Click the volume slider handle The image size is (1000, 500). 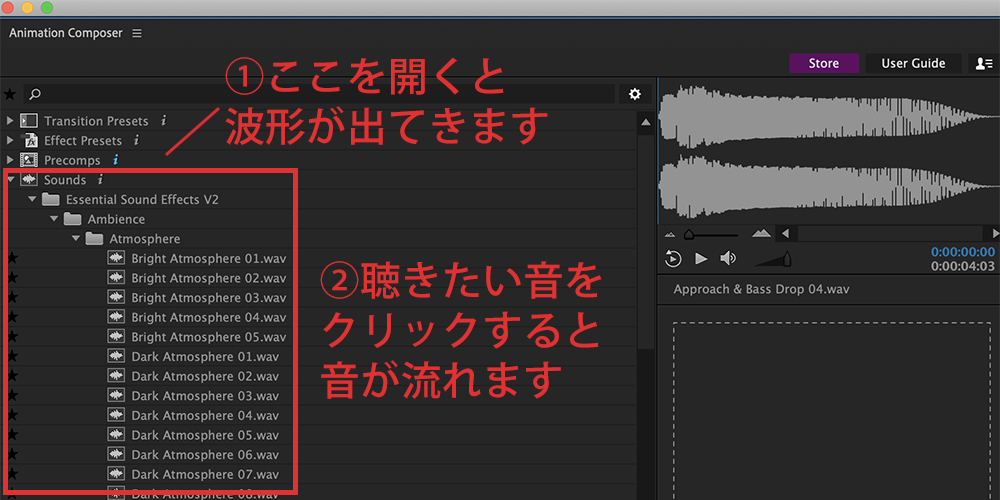click(788, 258)
